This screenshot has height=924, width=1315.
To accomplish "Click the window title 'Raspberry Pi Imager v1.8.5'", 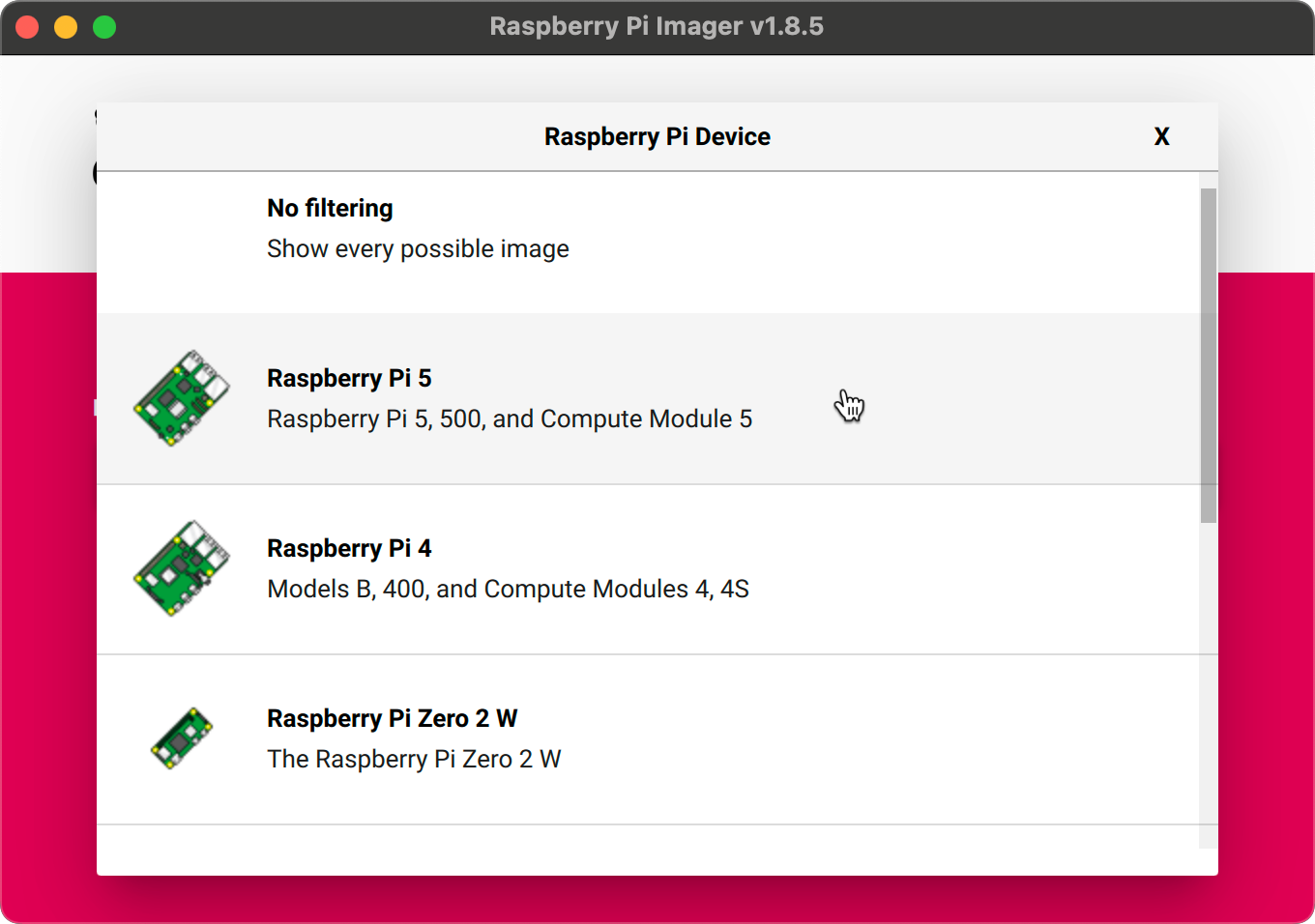I will (x=657, y=26).
